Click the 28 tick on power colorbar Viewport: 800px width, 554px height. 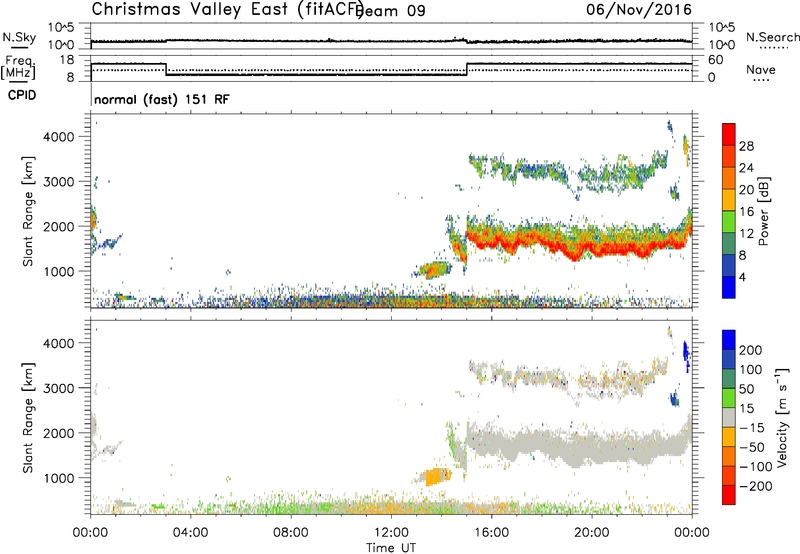(746, 146)
